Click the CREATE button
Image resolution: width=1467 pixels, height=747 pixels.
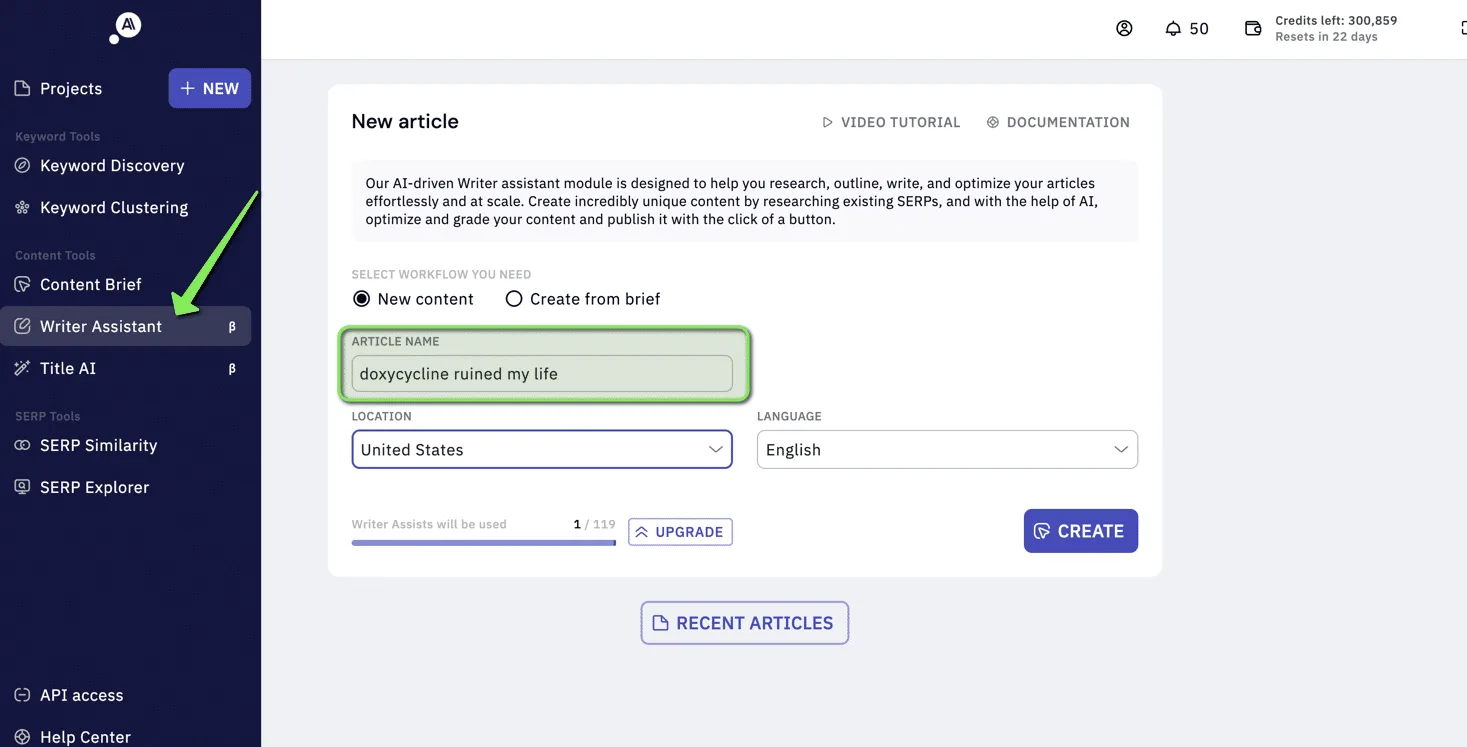1081,531
